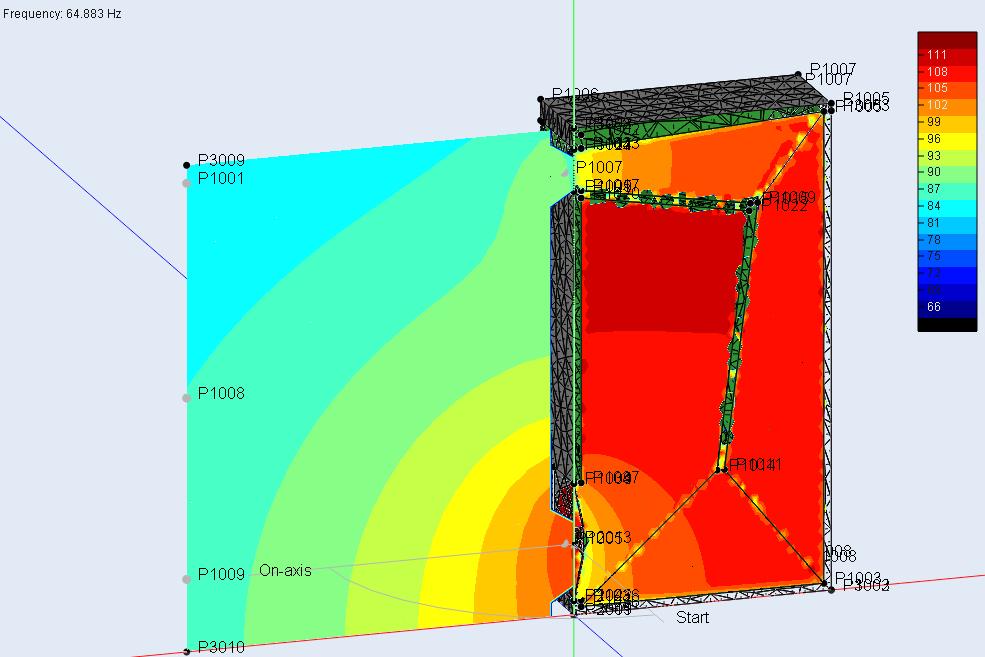Click the 81 legend color band
Screen dimensions: 985x657
click(x=947, y=223)
